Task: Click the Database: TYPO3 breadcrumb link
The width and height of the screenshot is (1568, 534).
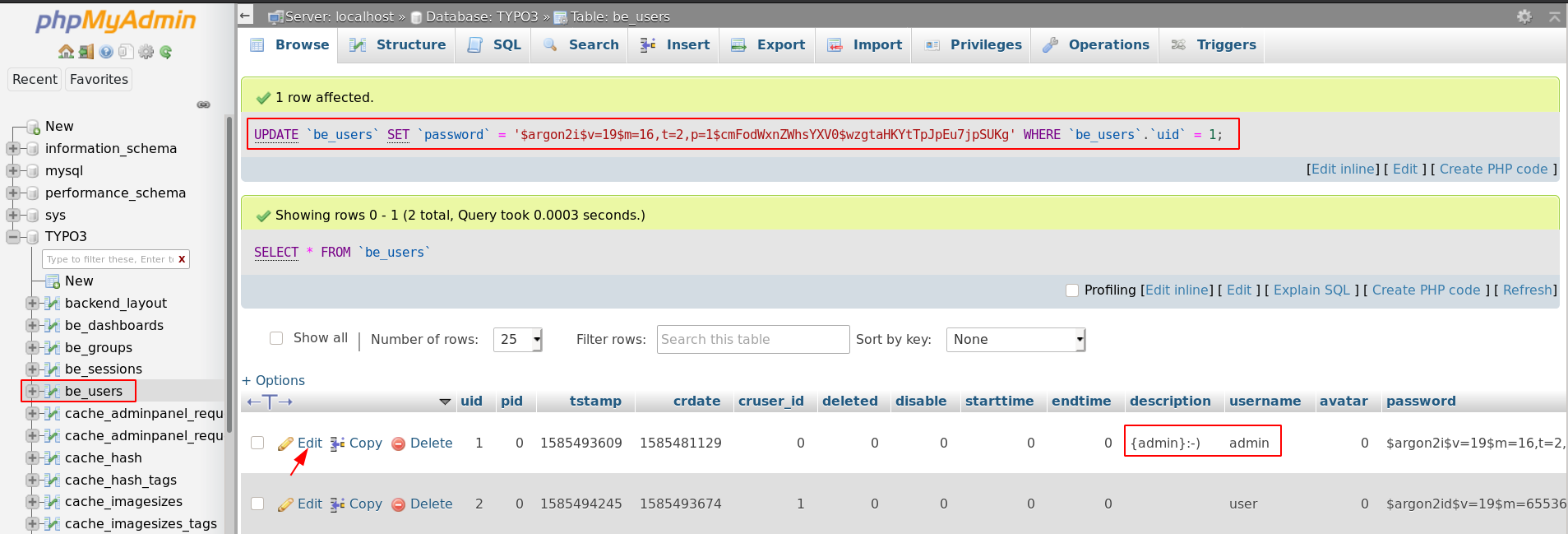Action: coord(482,16)
